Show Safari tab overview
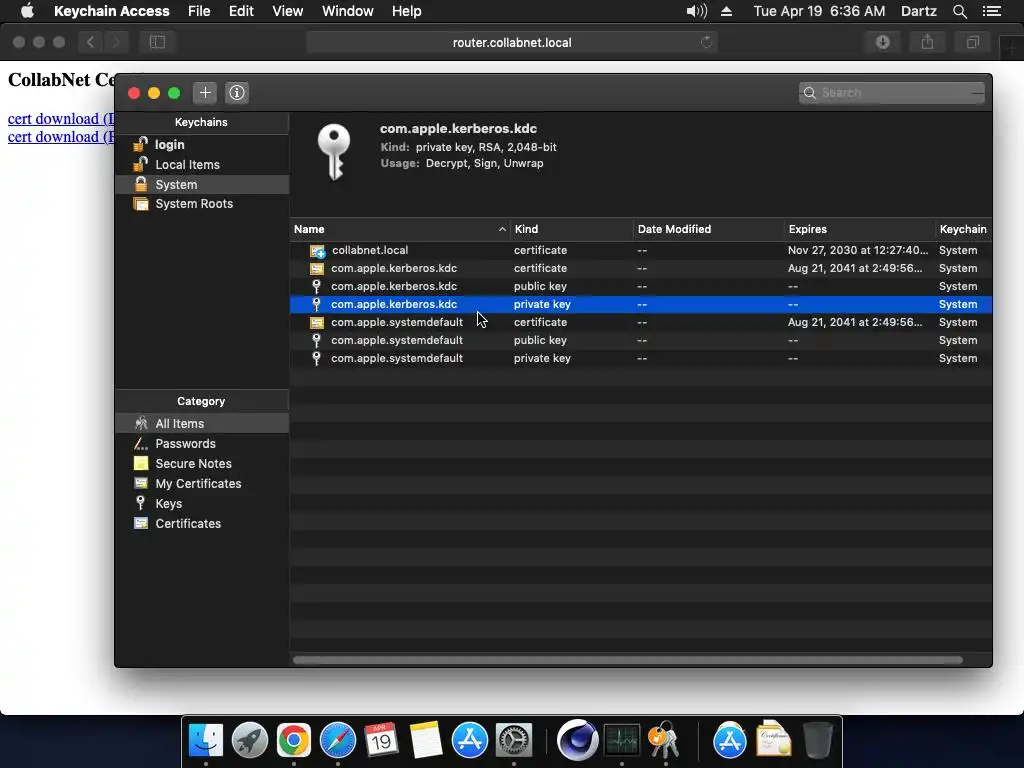 coord(972,42)
